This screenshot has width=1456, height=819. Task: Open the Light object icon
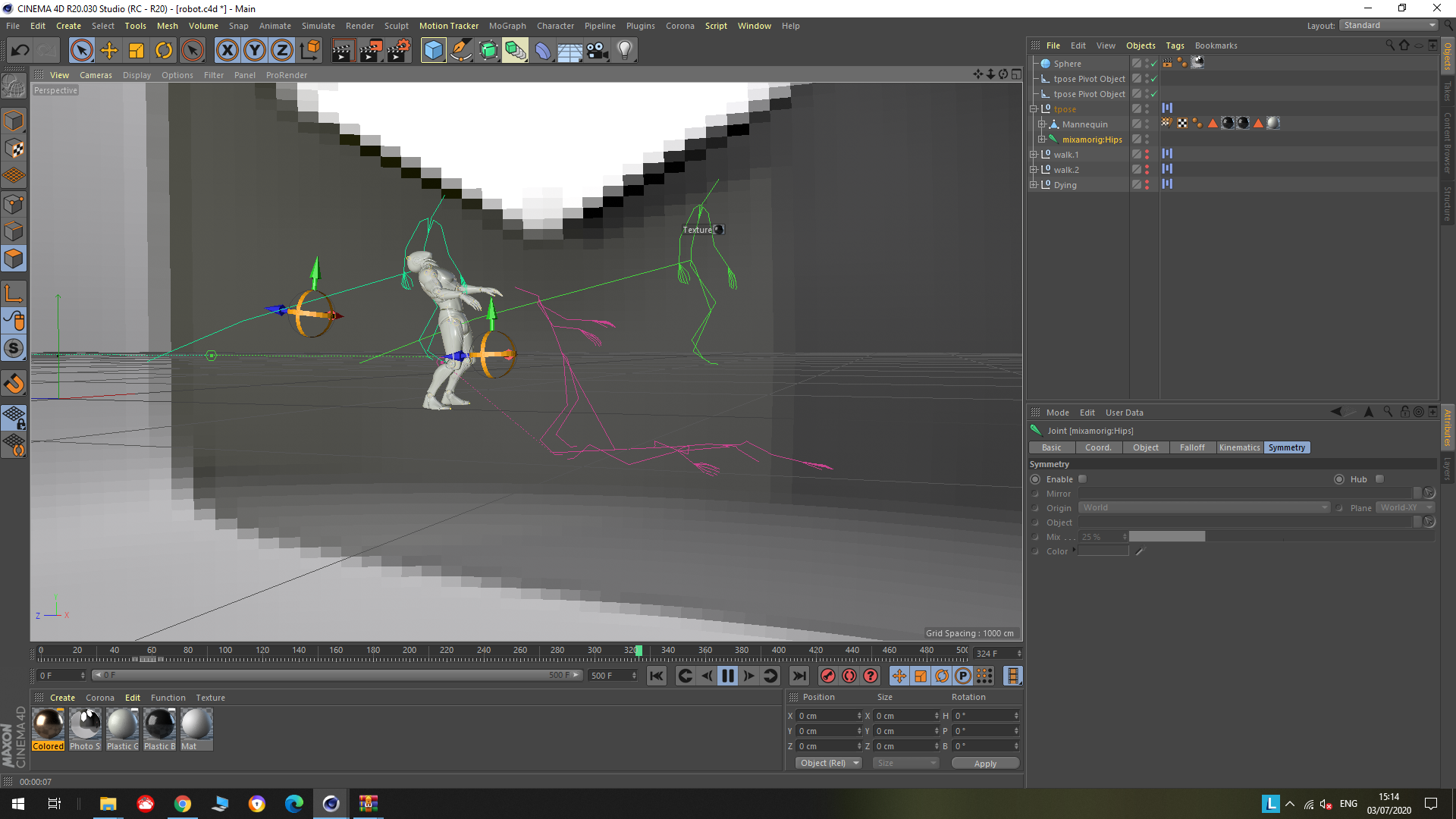[x=624, y=51]
